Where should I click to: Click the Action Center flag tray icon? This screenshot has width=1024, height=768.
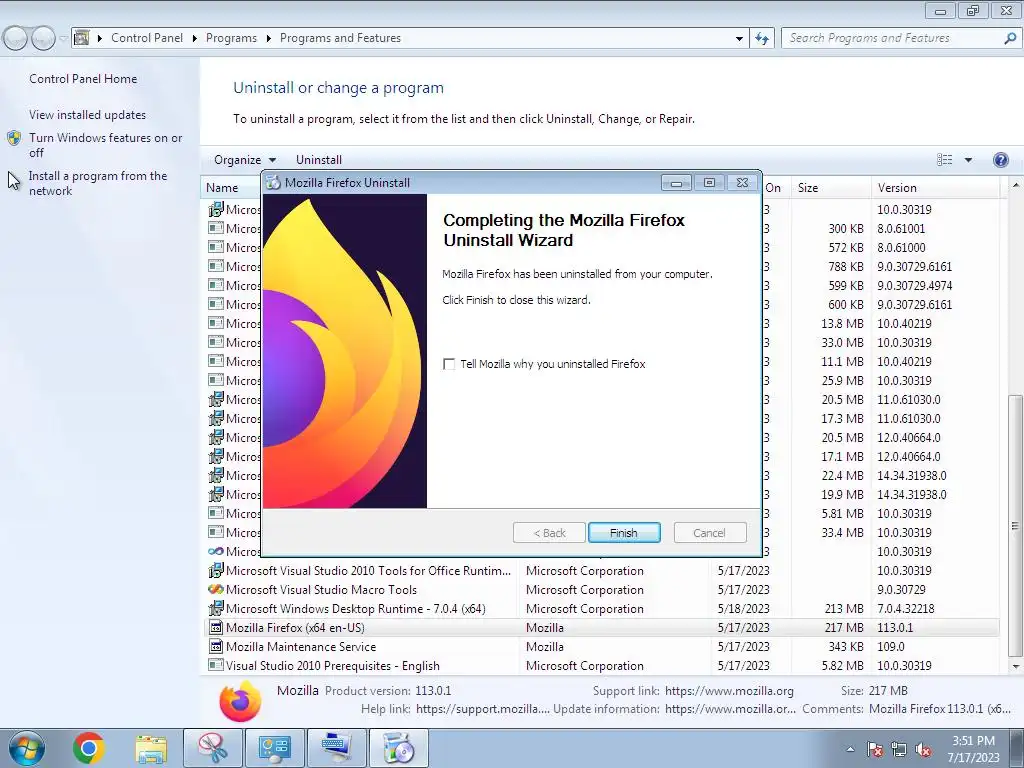(x=875, y=749)
